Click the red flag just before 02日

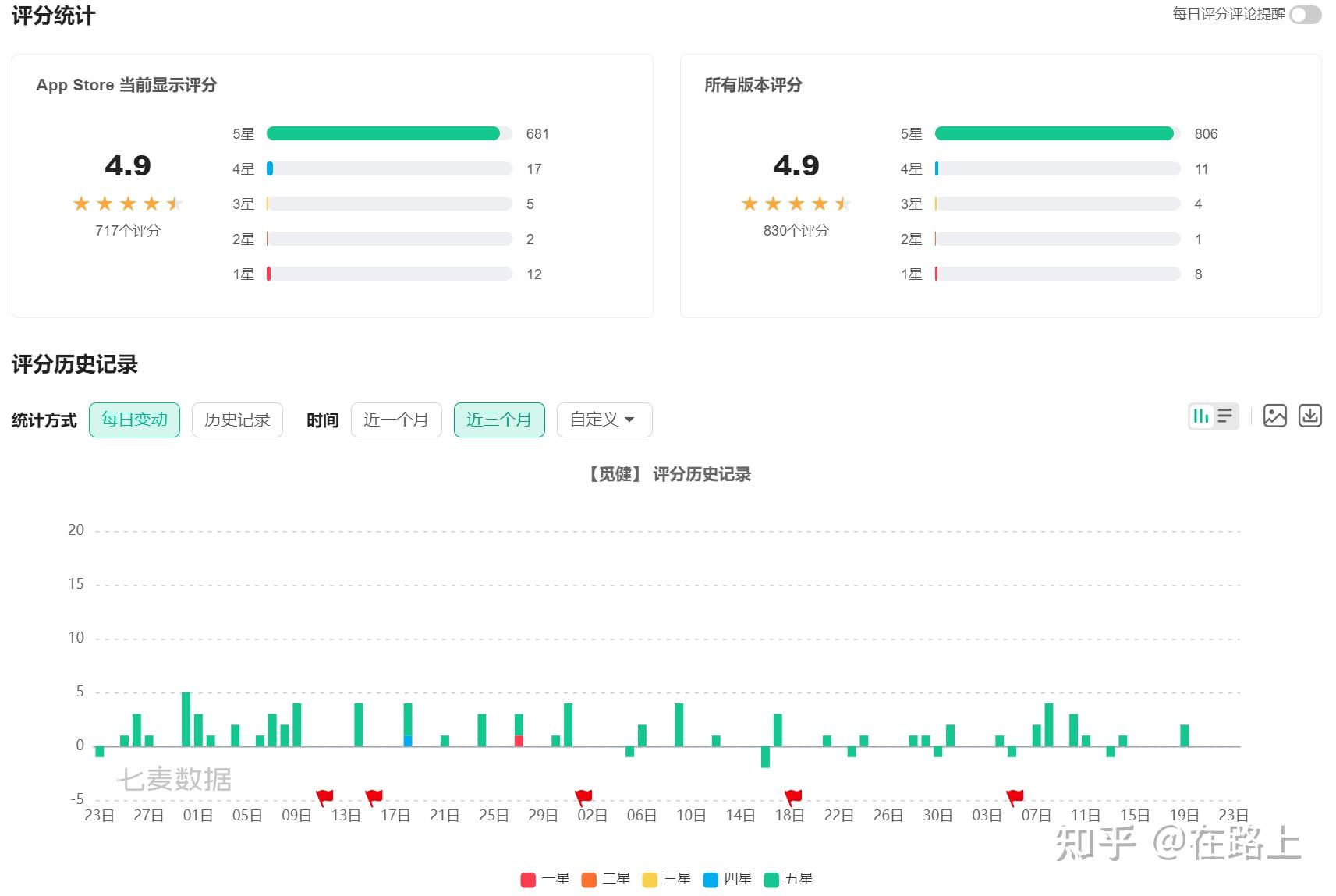tap(583, 797)
